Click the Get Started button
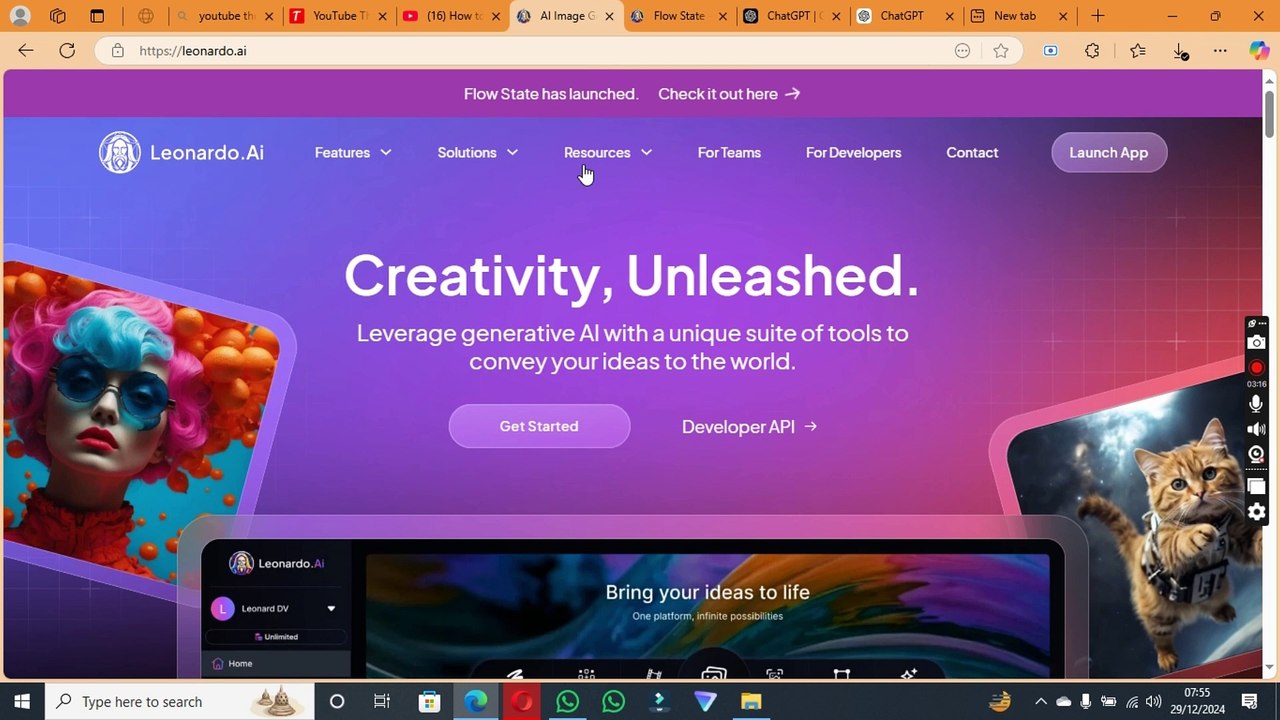The image size is (1280, 720). [539, 426]
